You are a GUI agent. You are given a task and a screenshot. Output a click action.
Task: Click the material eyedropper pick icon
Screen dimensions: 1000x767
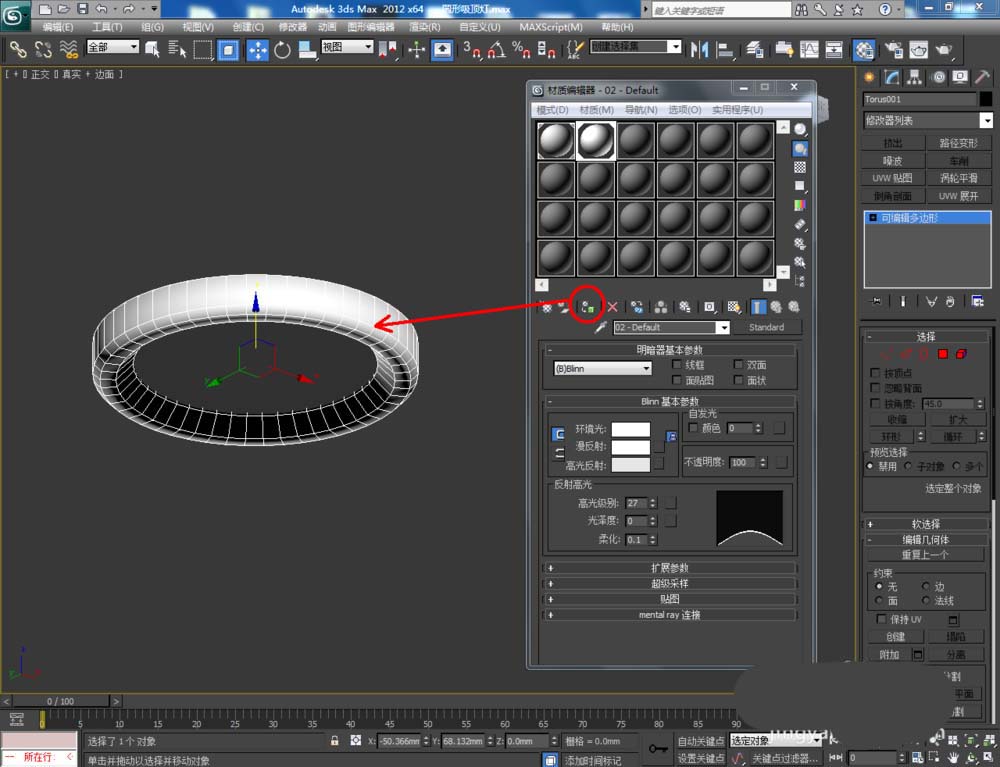coord(600,328)
